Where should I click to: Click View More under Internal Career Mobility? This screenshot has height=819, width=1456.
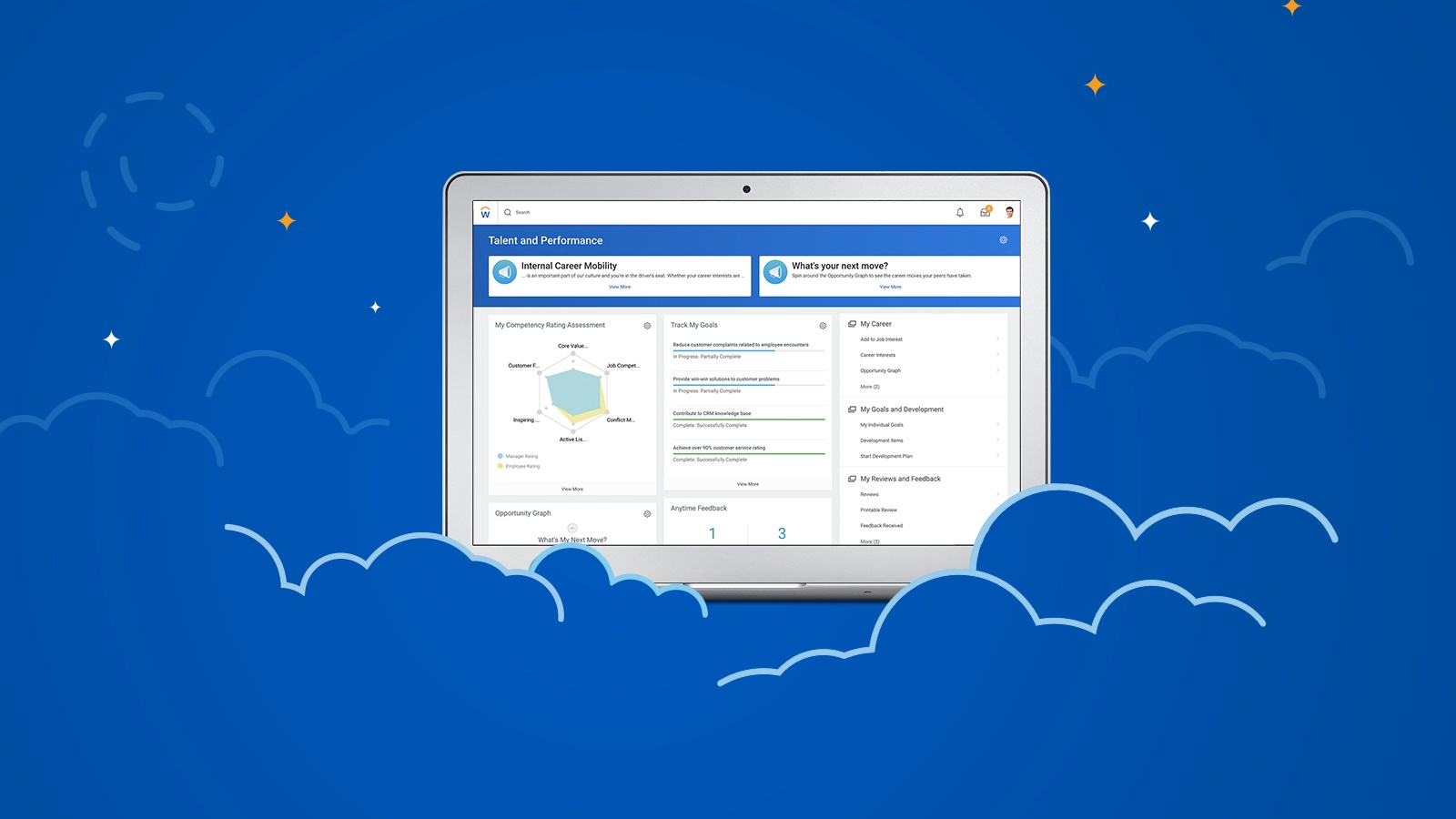pos(620,287)
